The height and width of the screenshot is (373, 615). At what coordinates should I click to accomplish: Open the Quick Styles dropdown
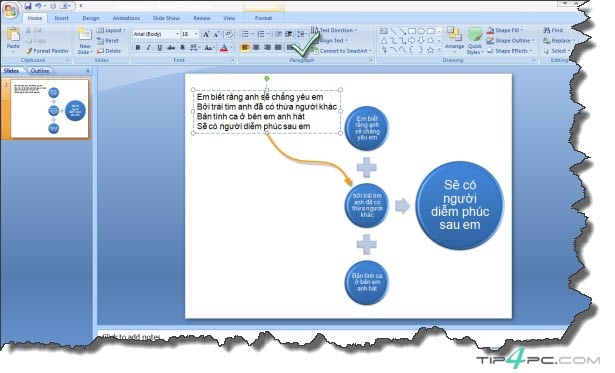pos(475,40)
